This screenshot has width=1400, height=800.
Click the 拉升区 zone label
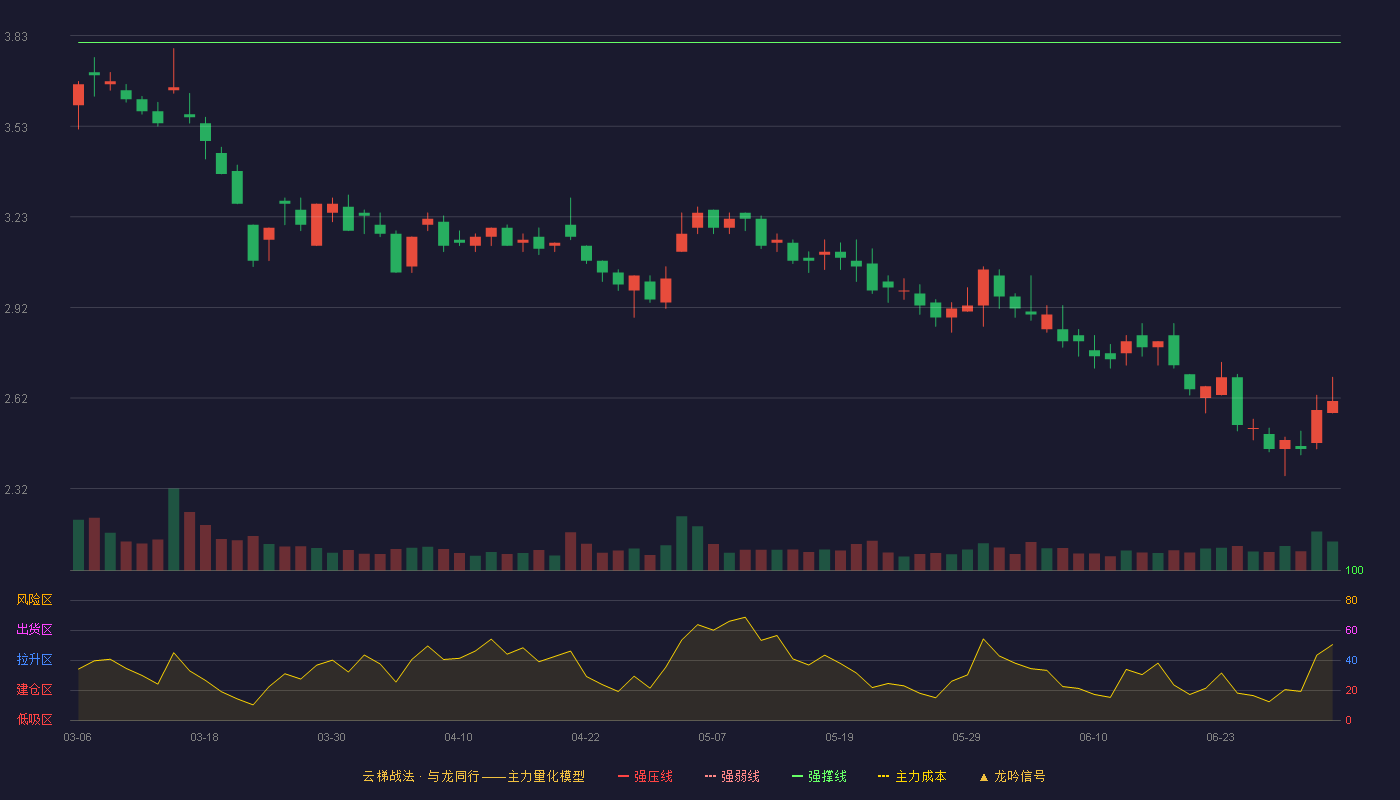pyautogui.click(x=34, y=660)
